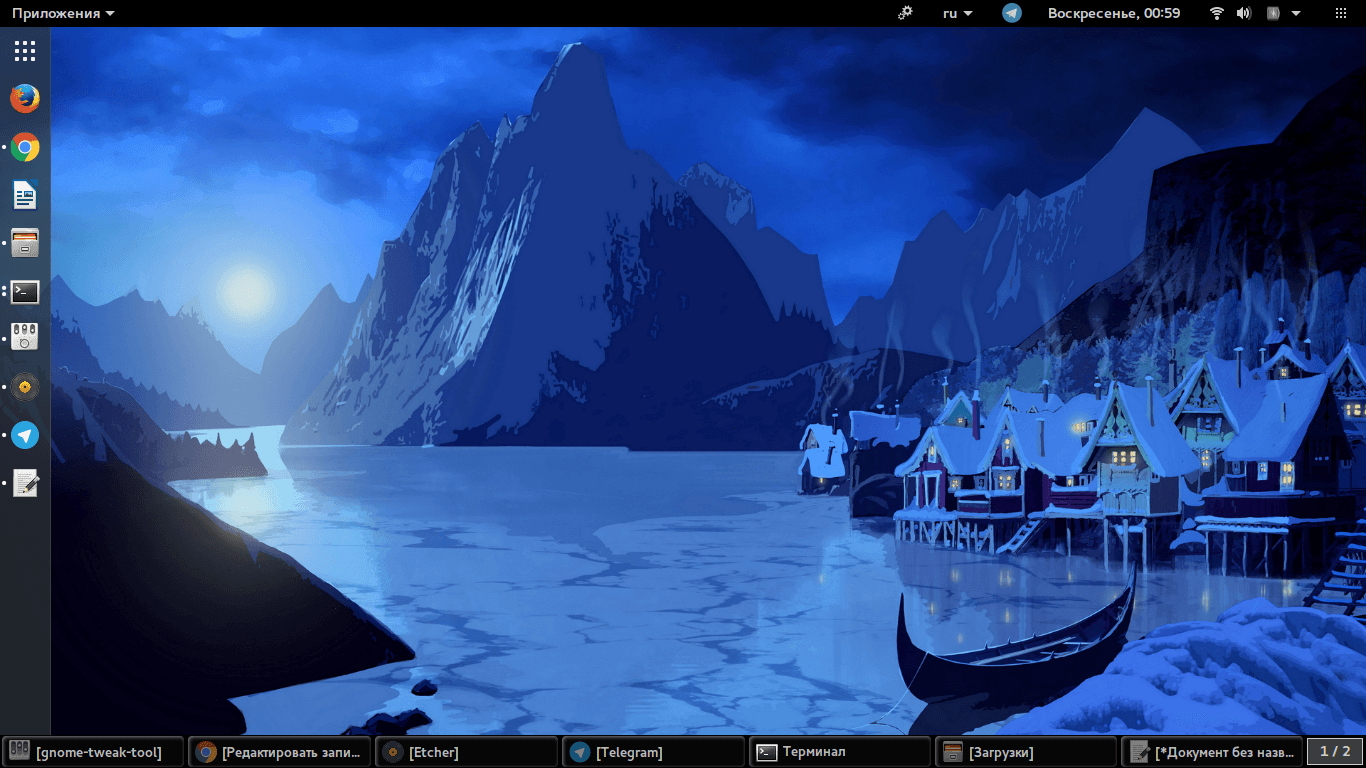Viewport: 1366px width, 768px height.
Task: Switch to the [Загрузки] window in the taskbar
Action: [x=1026, y=752]
